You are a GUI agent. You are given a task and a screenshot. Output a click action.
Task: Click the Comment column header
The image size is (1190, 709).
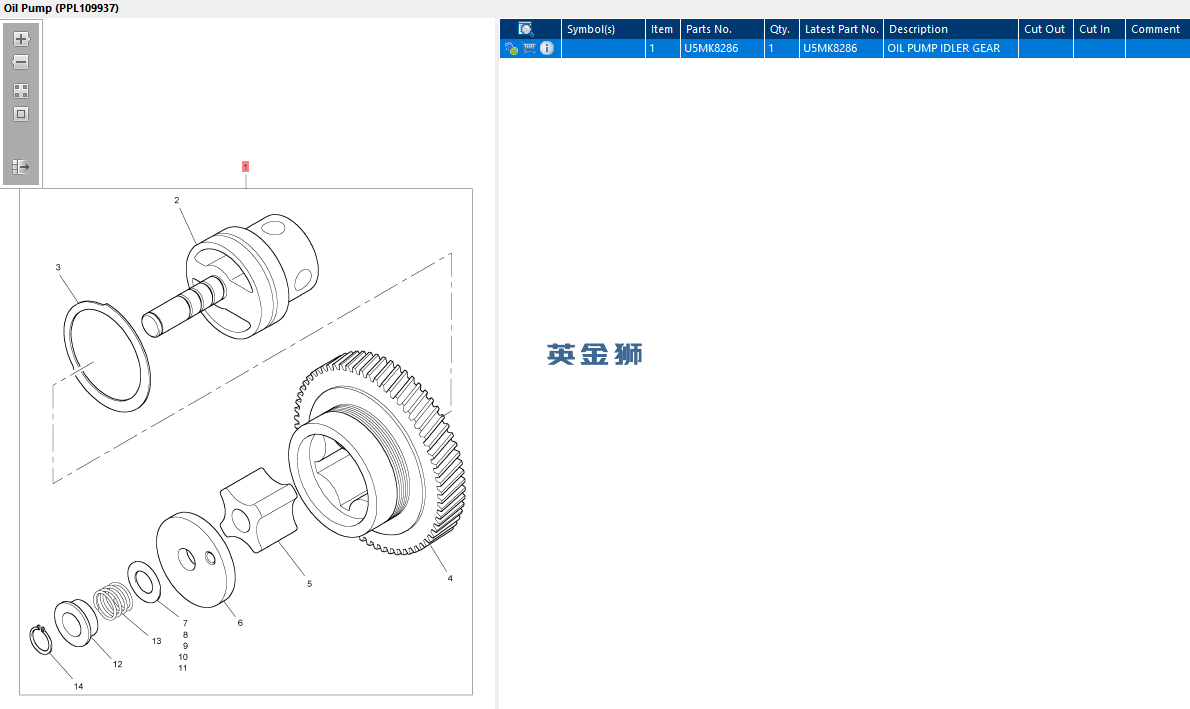pos(1156,29)
